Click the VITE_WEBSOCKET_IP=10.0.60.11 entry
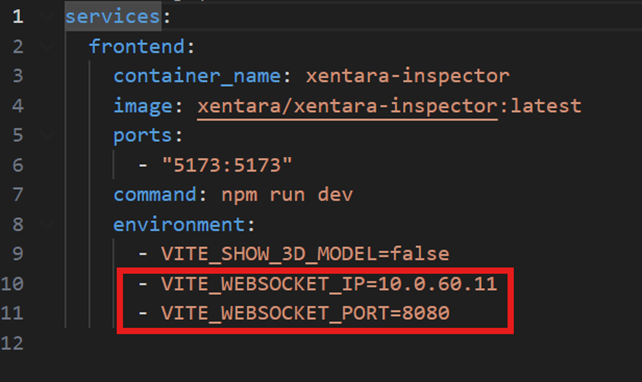Screen dimensions: 642x382 [x=329, y=284]
